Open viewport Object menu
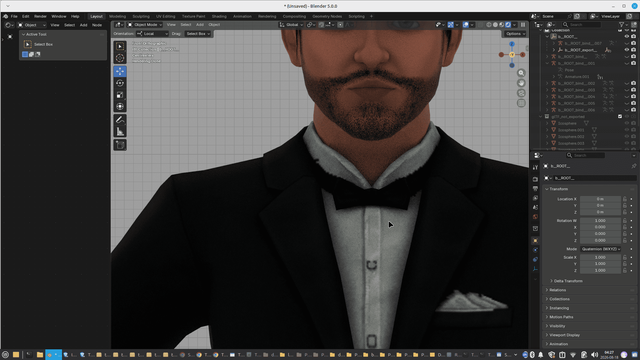 [214, 25]
